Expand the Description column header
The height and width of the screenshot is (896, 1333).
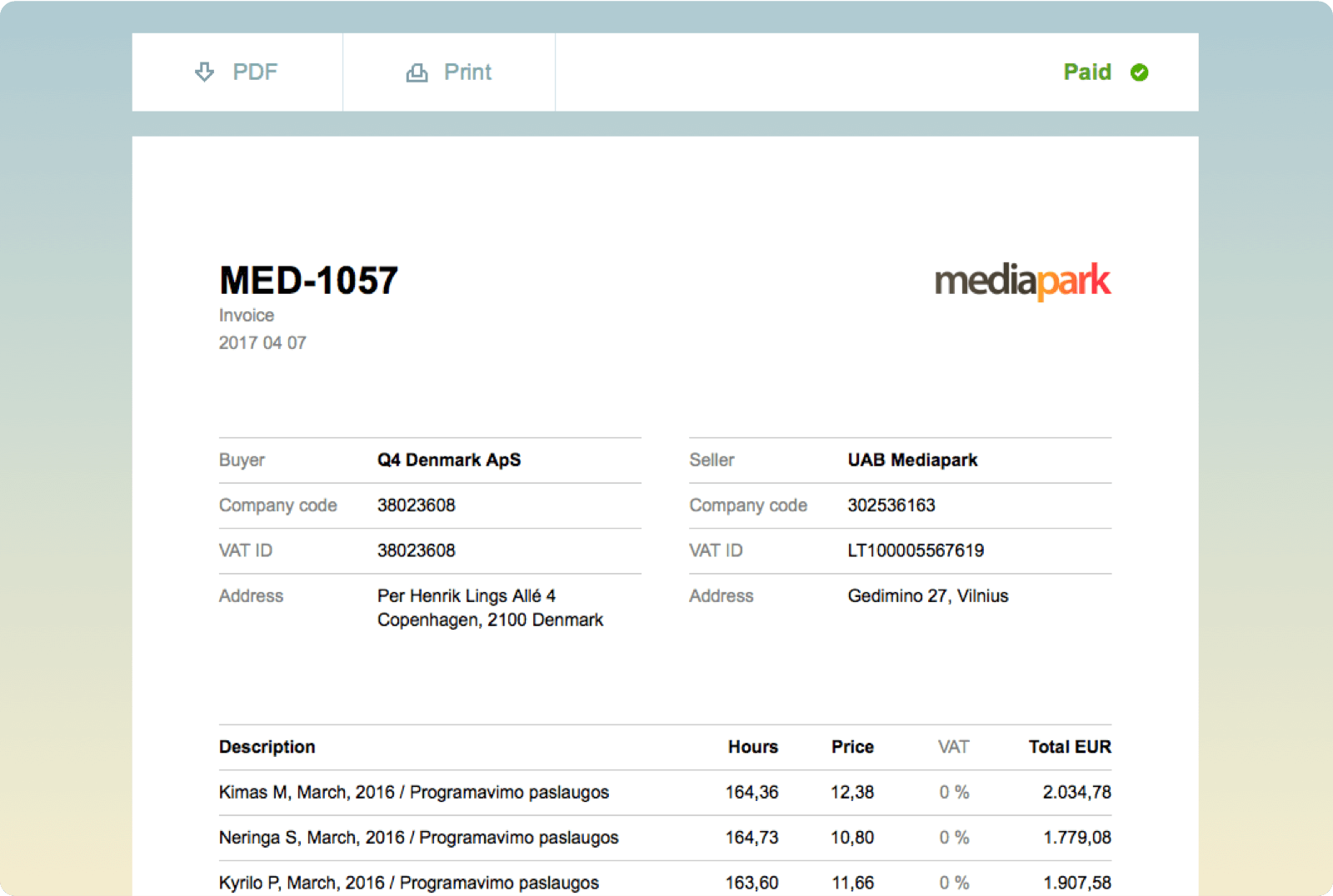[267, 747]
